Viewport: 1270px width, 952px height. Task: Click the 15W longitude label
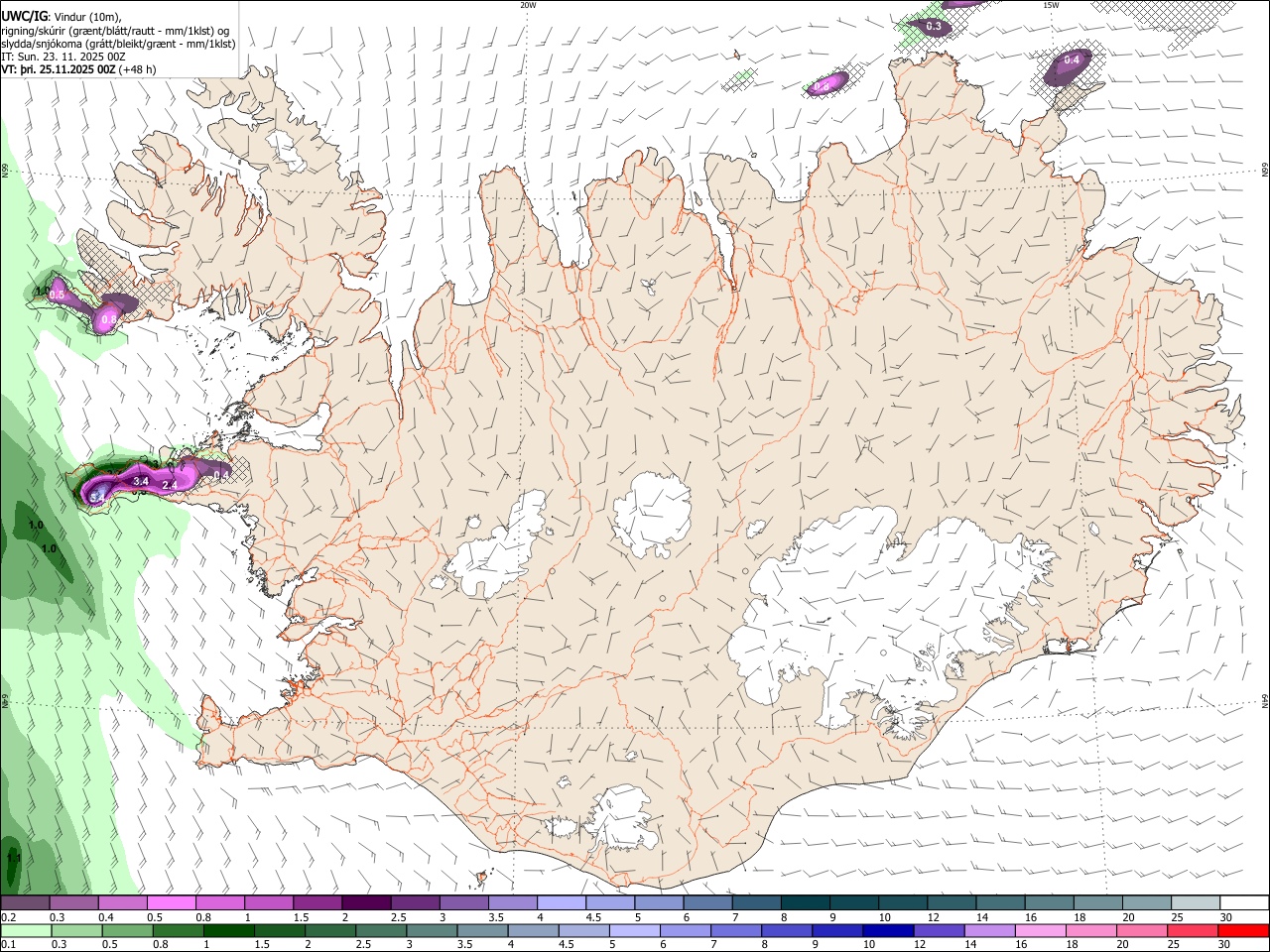(1051, 5)
